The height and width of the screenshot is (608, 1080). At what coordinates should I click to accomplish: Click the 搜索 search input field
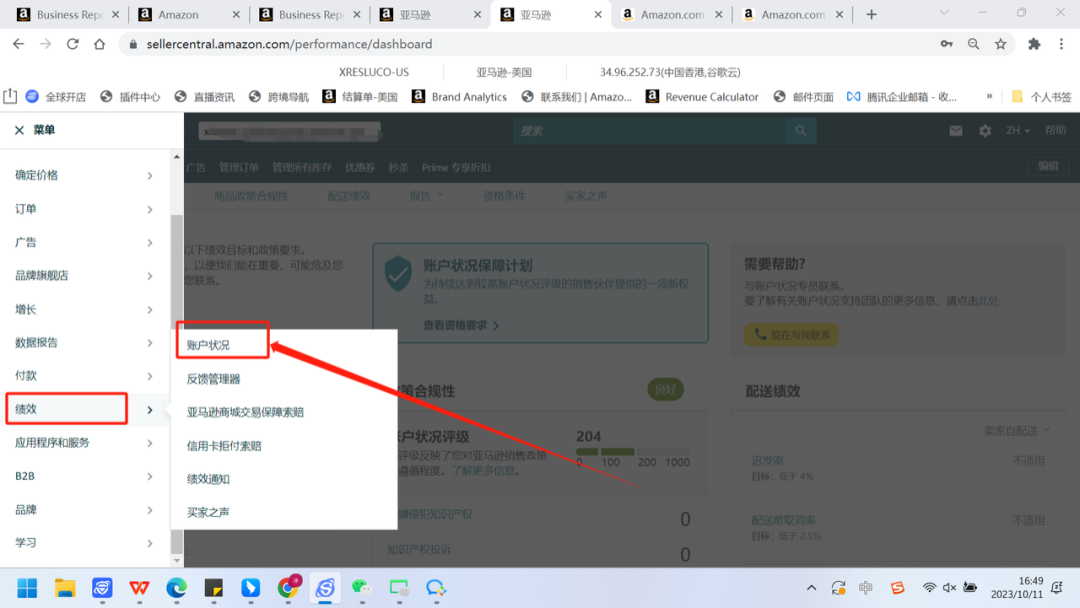[x=649, y=131]
